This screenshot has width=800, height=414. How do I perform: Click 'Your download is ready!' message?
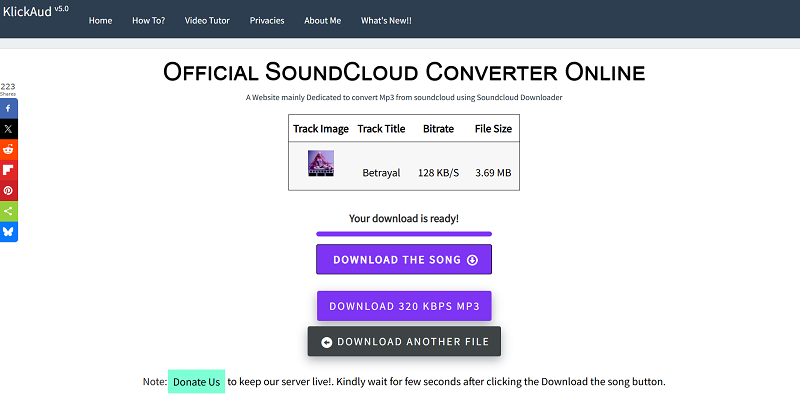pos(404,218)
